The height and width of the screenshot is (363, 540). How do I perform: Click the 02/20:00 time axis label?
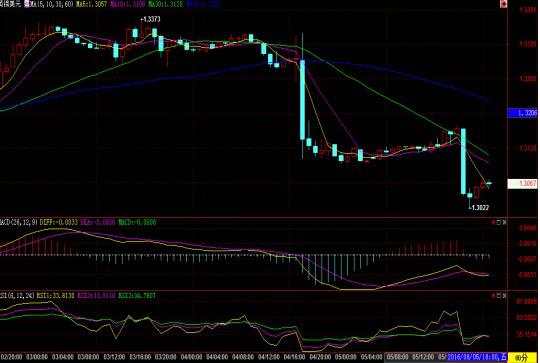[11, 357]
